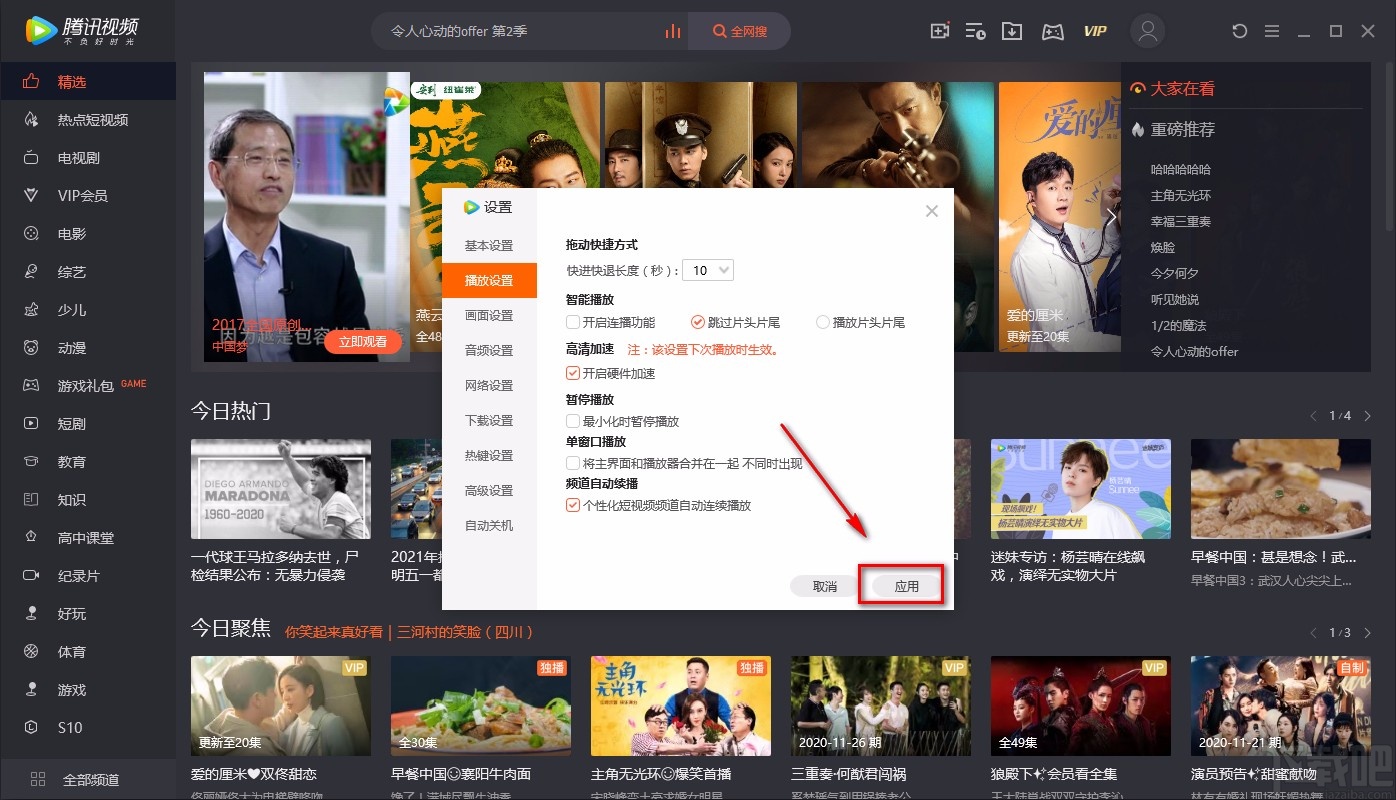Click the Tencent Video logo
Screen dimensions: 1396x800
coord(82,32)
